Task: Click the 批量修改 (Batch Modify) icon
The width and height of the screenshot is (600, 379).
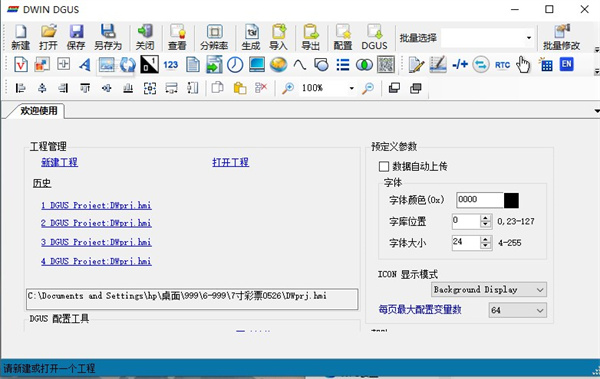Action: click(561, 38)
